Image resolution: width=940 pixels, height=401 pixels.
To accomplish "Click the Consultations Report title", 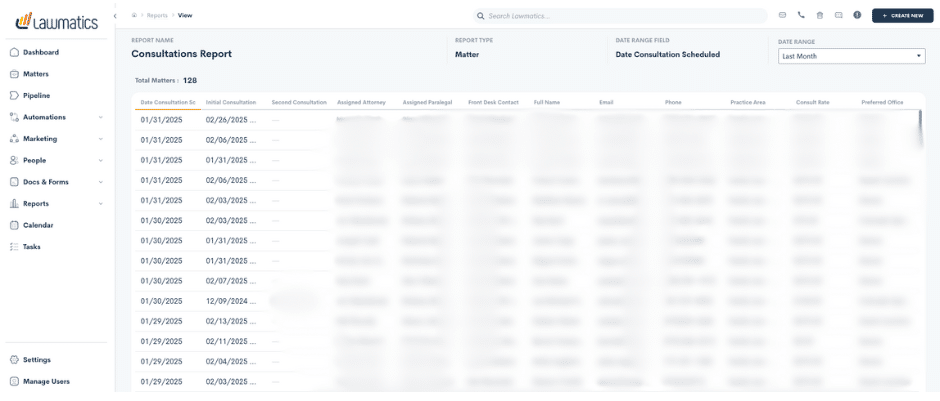I will [182, 54].
